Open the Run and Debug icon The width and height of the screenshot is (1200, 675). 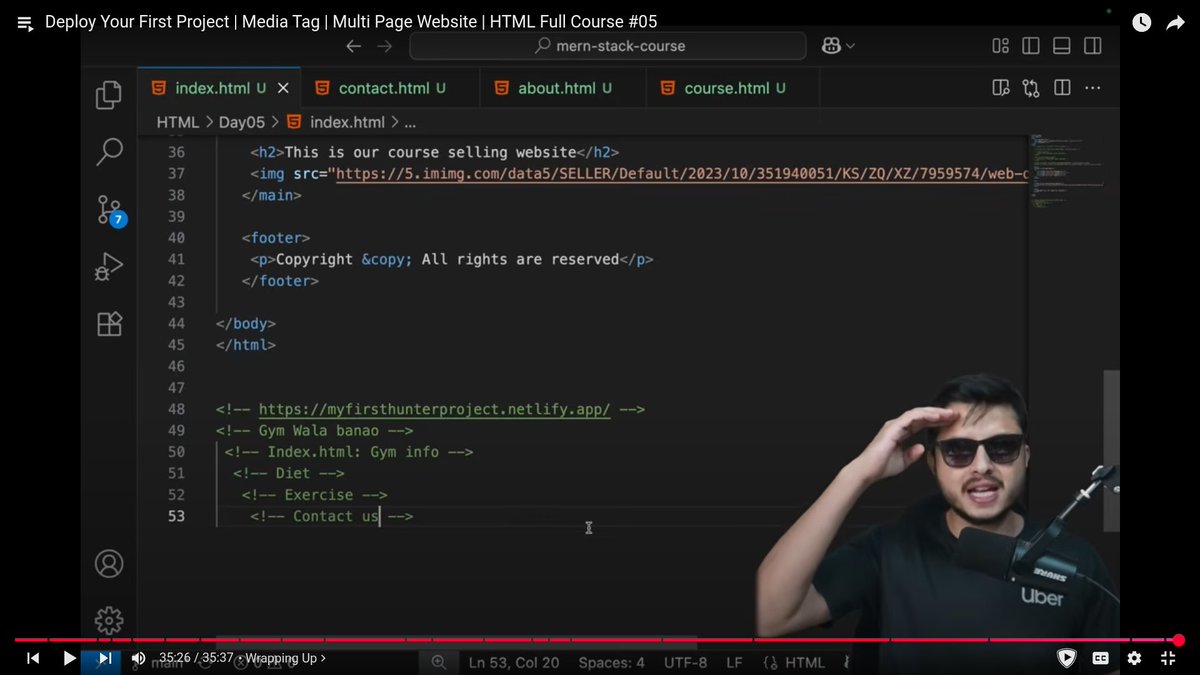[109, 267]
